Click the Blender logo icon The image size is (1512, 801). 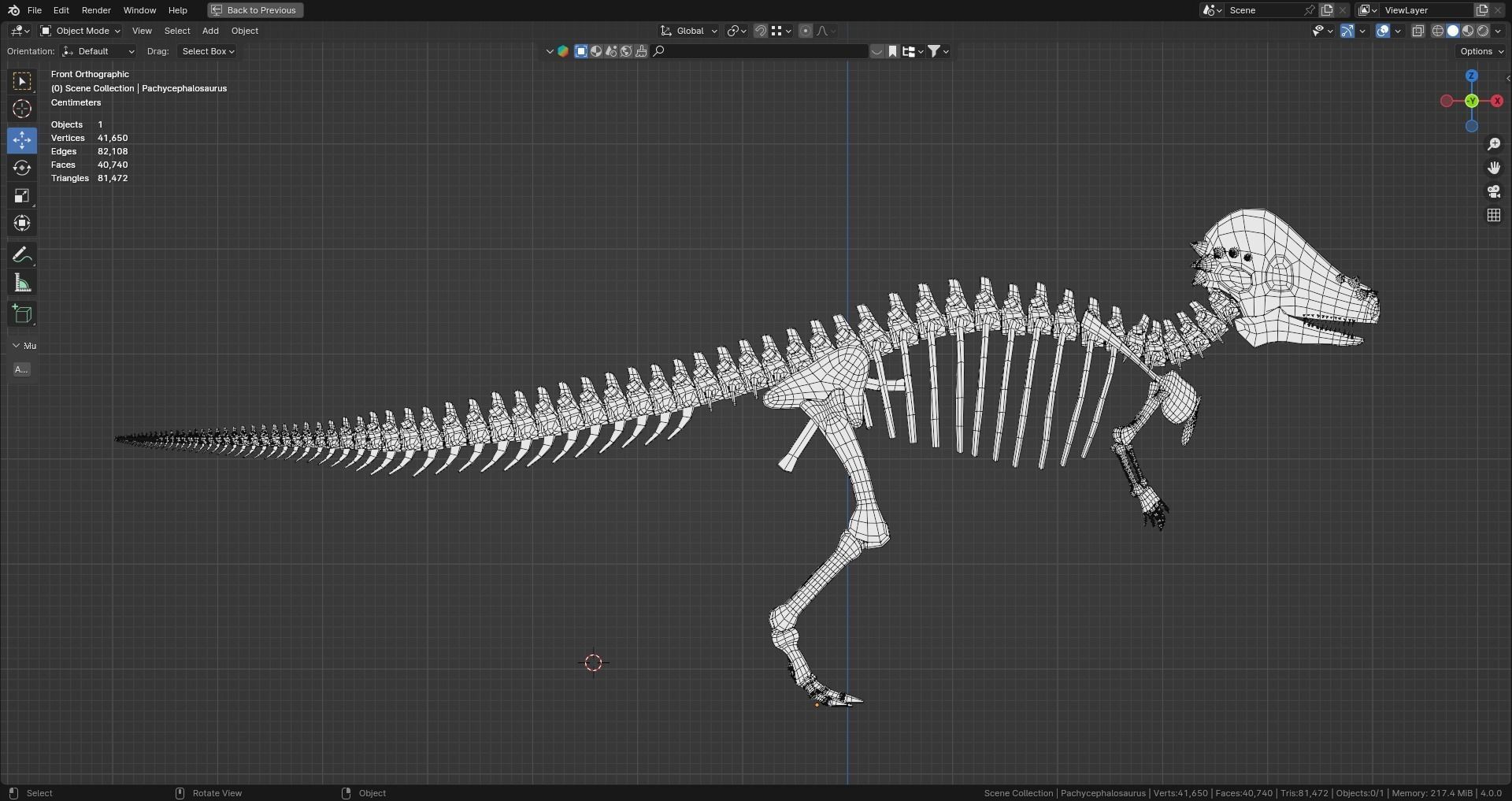click(x=13, y=10)
